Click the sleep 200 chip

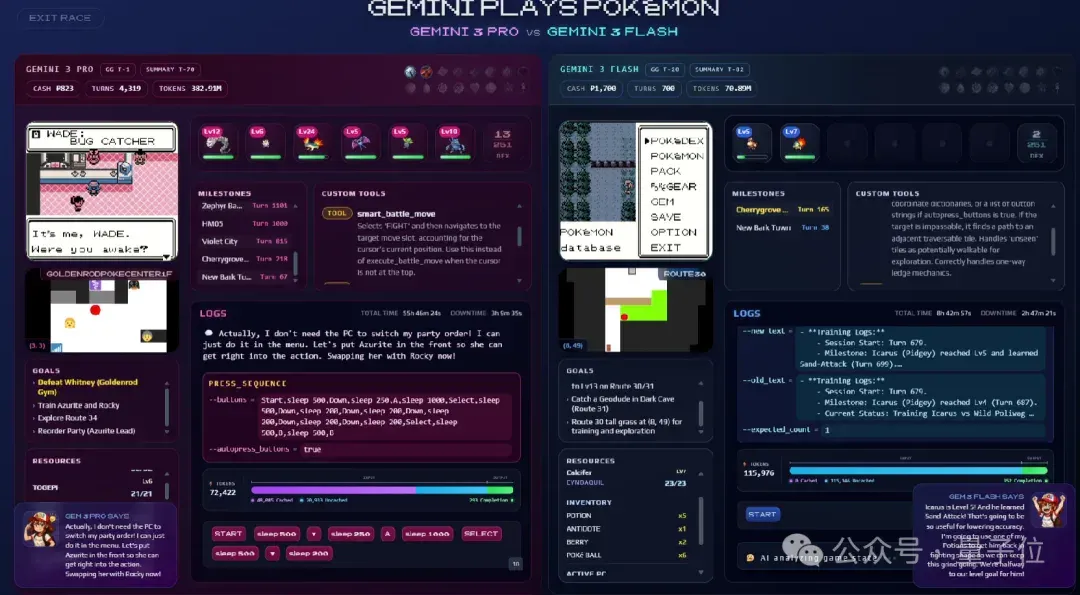tap(309, 553)
